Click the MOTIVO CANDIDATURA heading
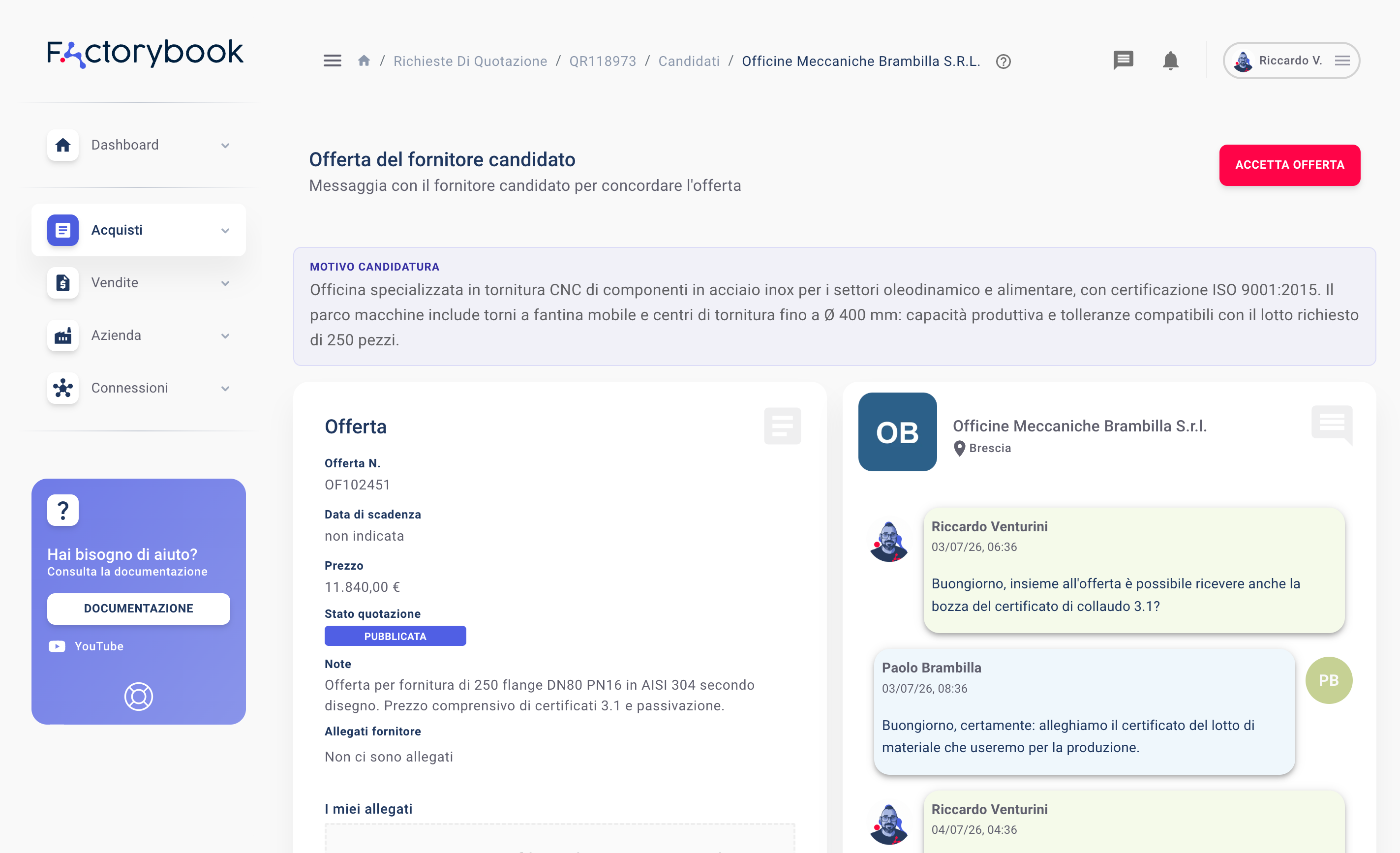Image resolution: width=1400 pixels, height=853 pixels. [x=374, y=267]
